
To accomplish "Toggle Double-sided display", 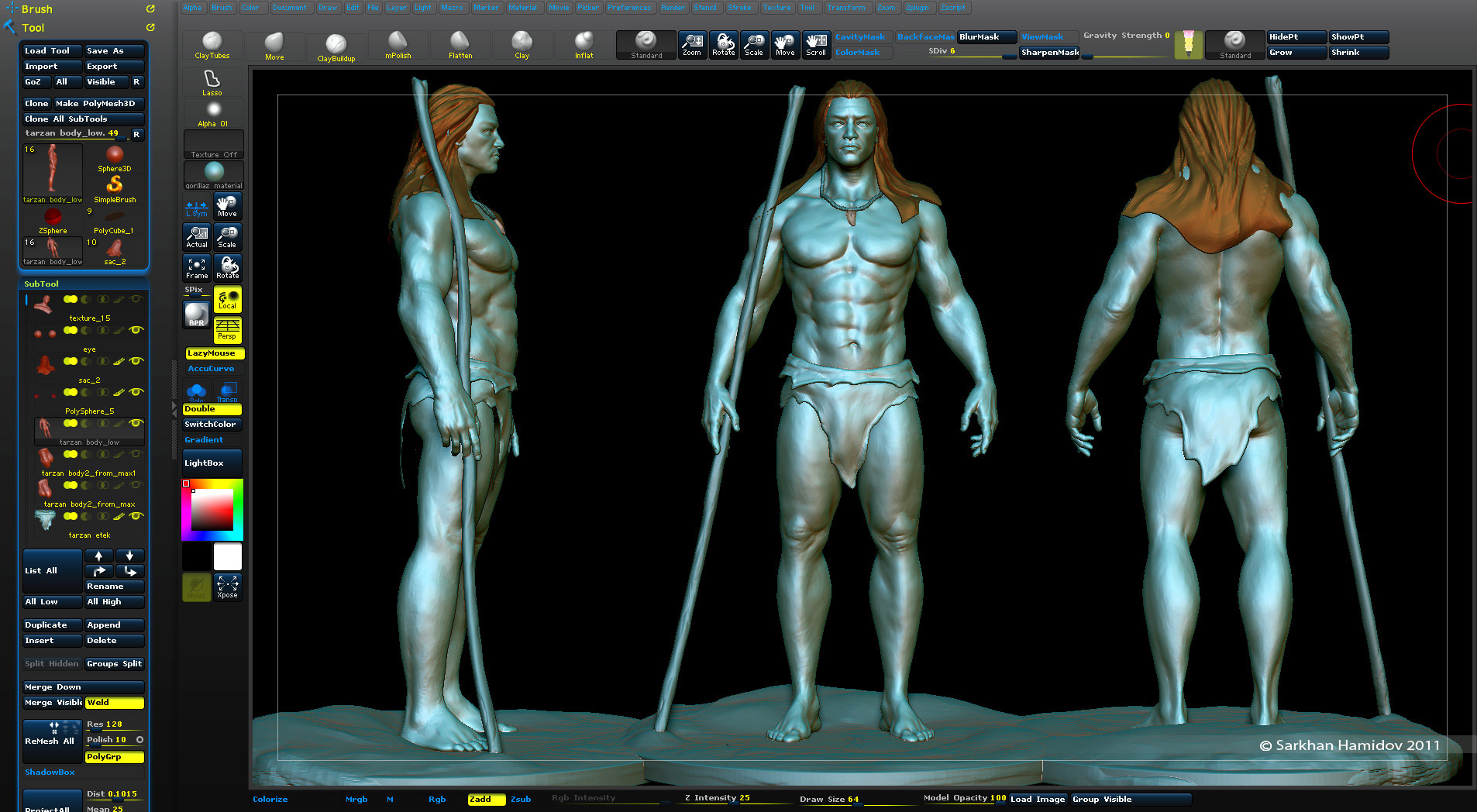I will [212, 409].
